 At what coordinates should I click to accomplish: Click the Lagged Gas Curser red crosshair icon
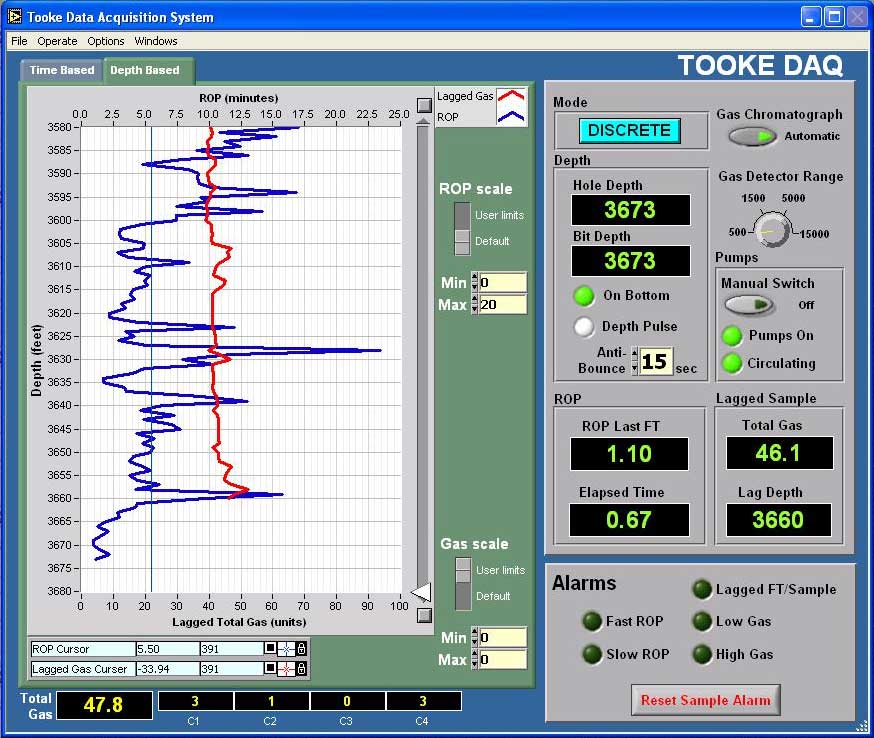pos(286,668)
